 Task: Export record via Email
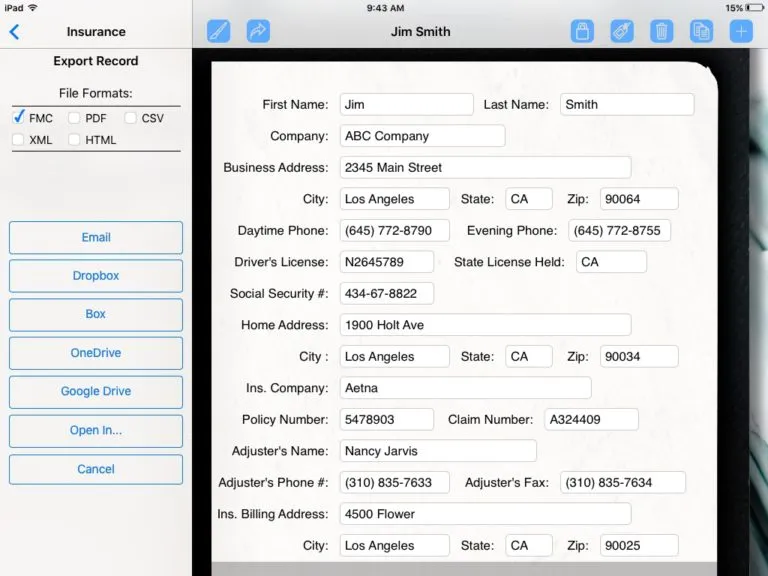click(96, 238)
